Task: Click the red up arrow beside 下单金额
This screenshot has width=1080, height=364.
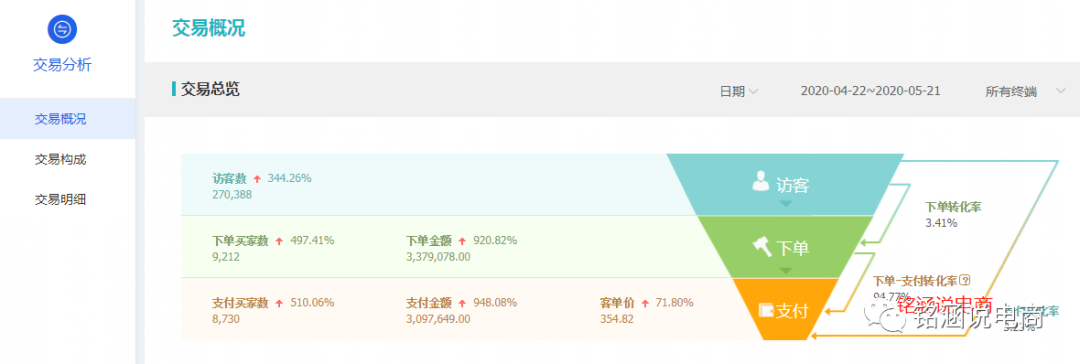Action: (x=463, y=241)
